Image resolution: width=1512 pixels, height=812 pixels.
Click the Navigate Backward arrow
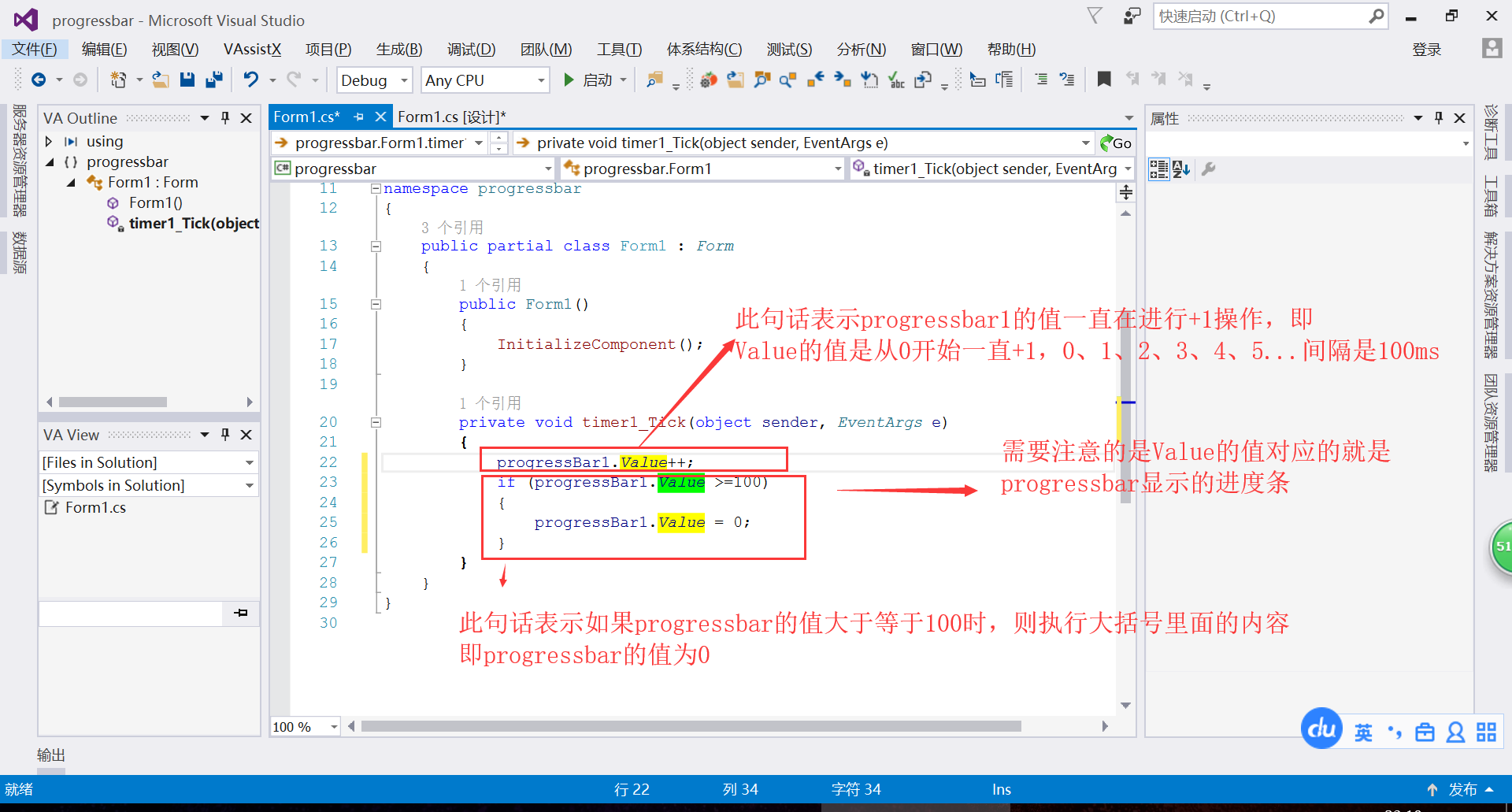39,80
